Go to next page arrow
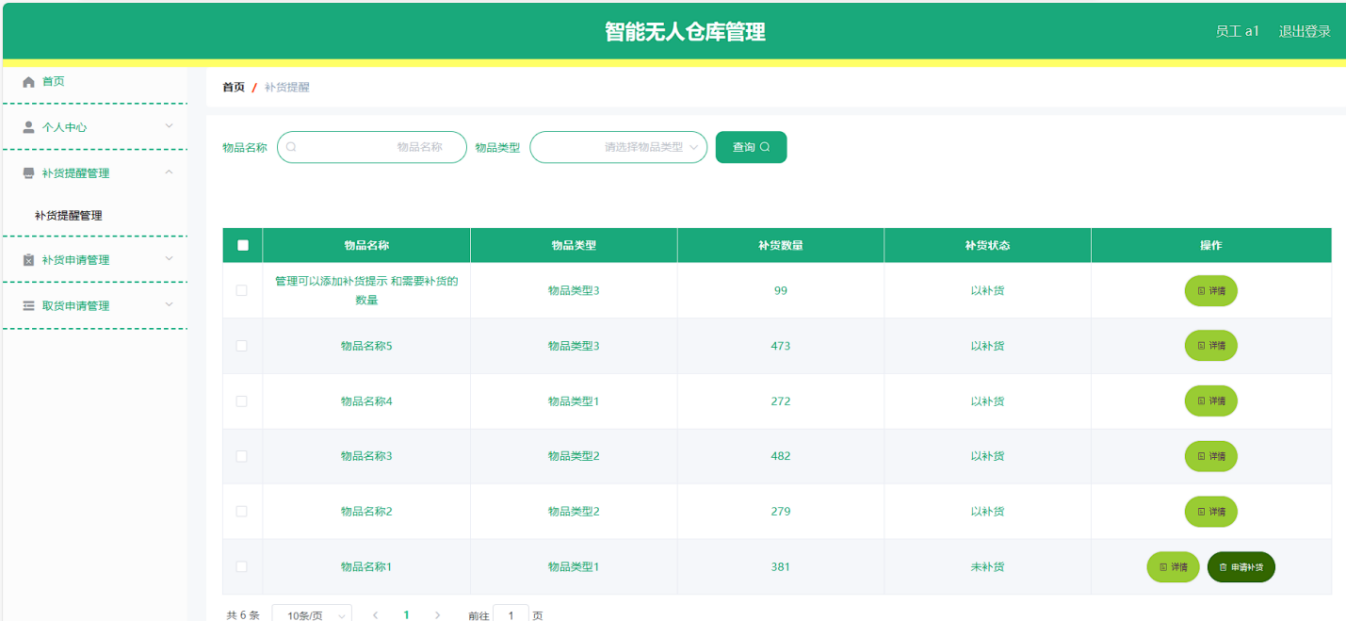 point(437,615)
